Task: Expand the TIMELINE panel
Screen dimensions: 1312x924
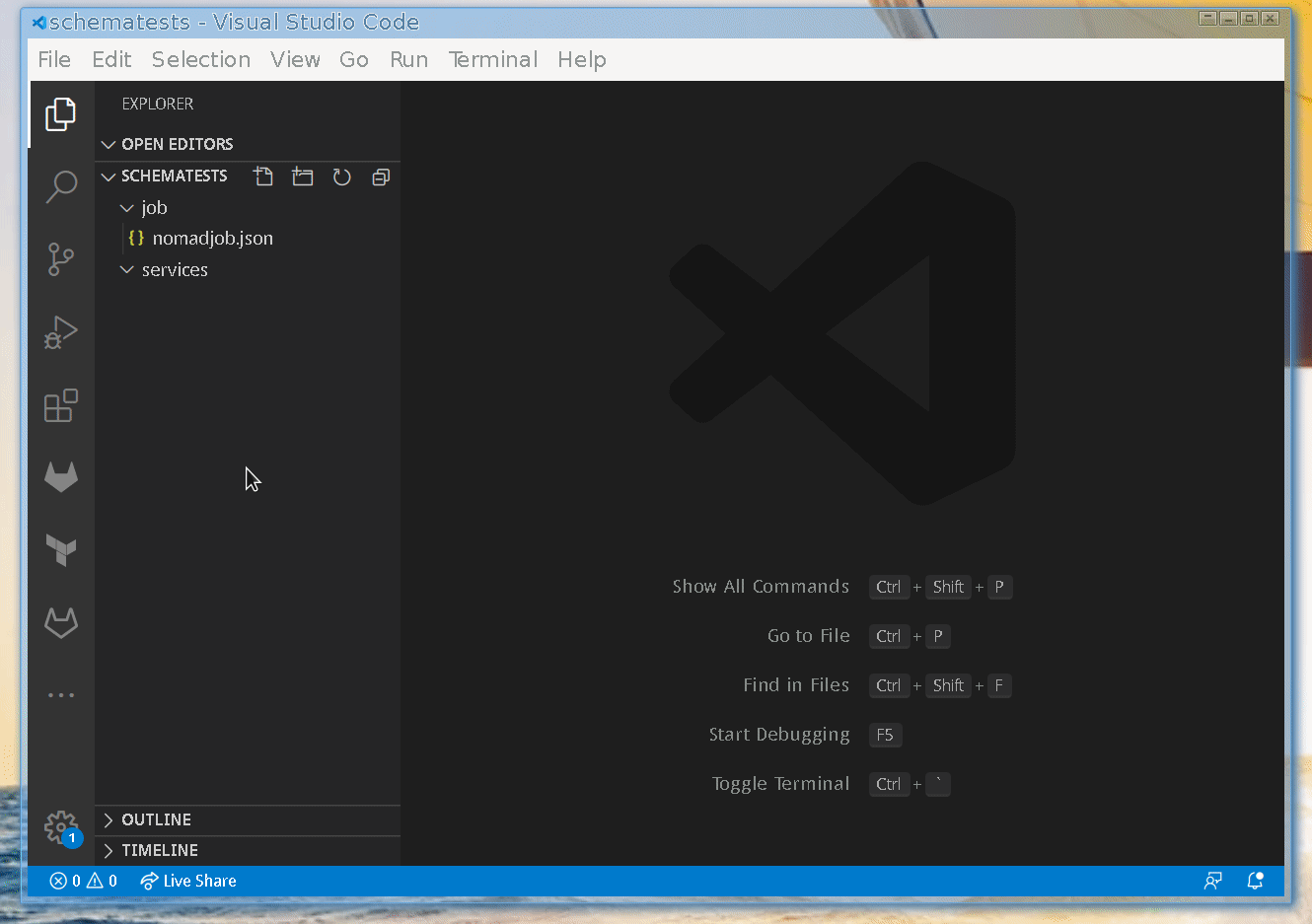Action: pos(248,850)
